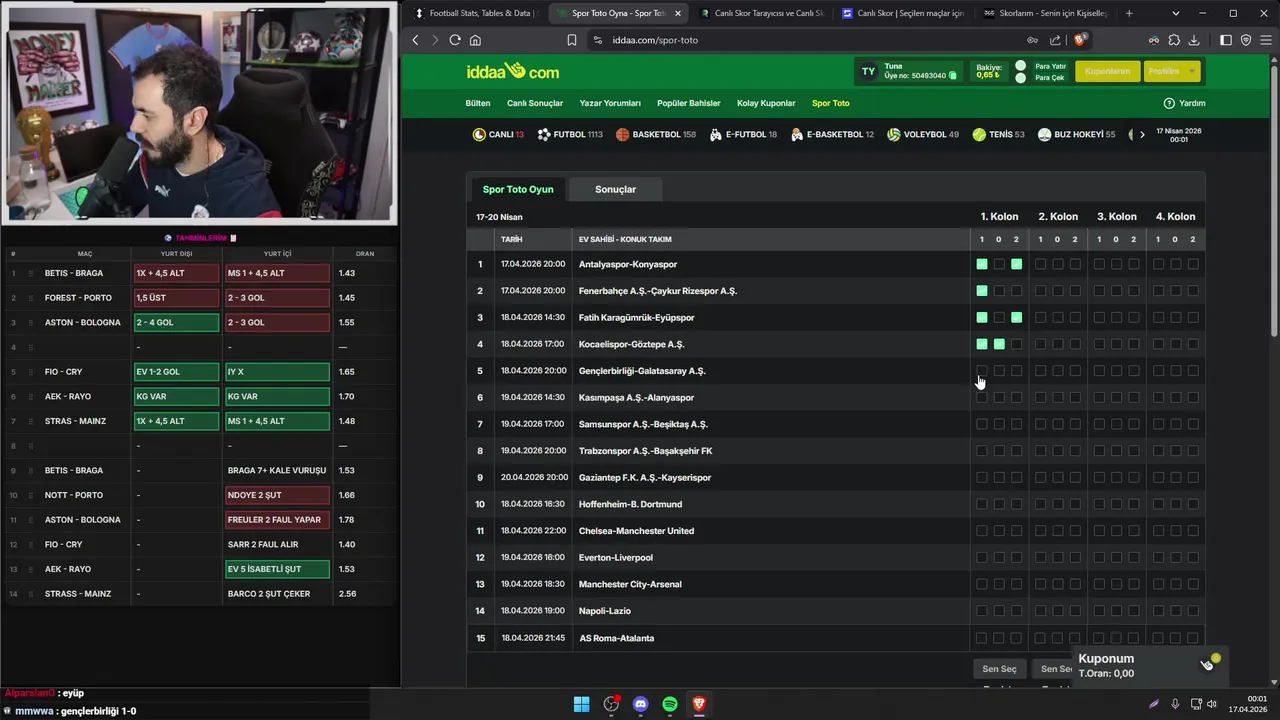This screenshot has width=1280, height=720.
Task: Go back using the browser back arrow
Action: click(x=416, y=40)
